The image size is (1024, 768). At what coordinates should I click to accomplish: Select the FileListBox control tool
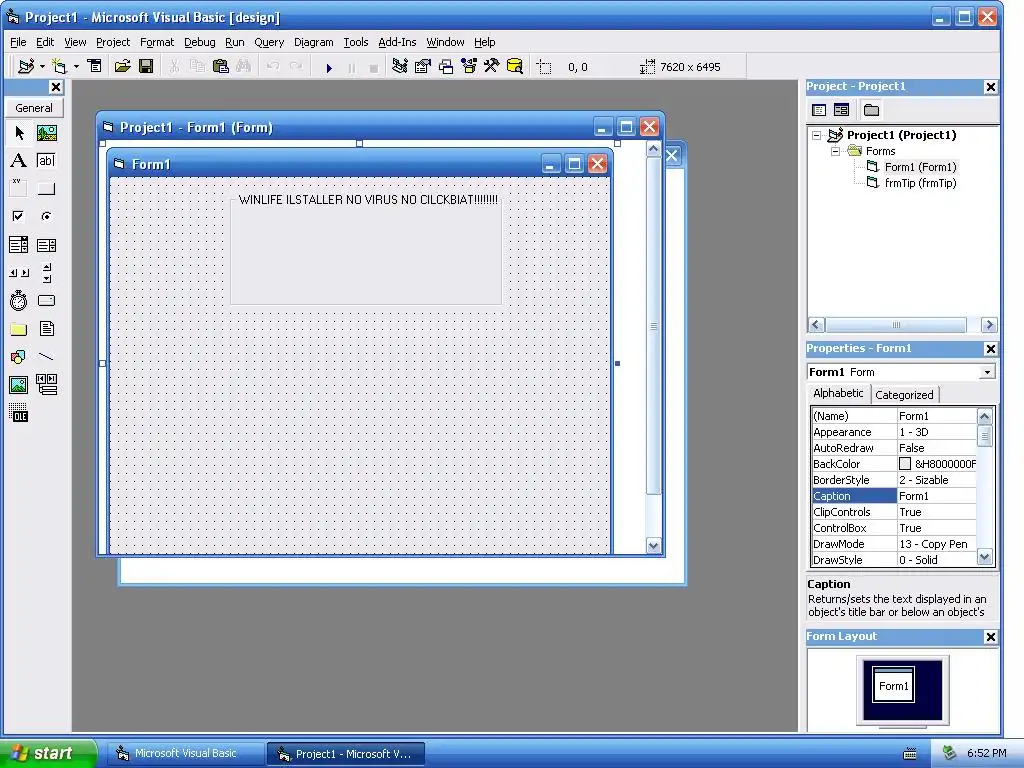(x=46, y=329)
